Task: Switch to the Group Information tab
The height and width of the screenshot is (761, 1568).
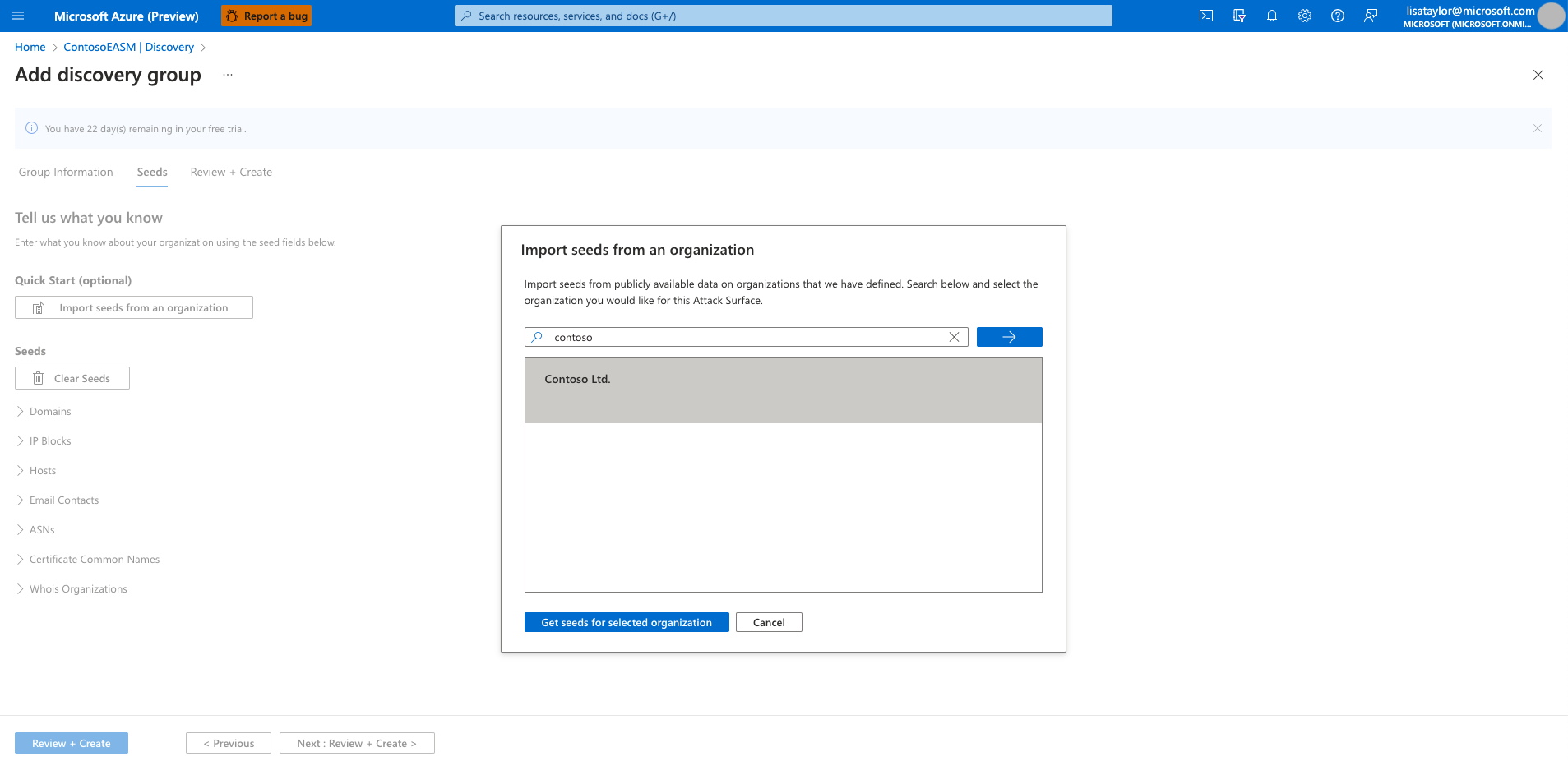Action: pos(65,172)
